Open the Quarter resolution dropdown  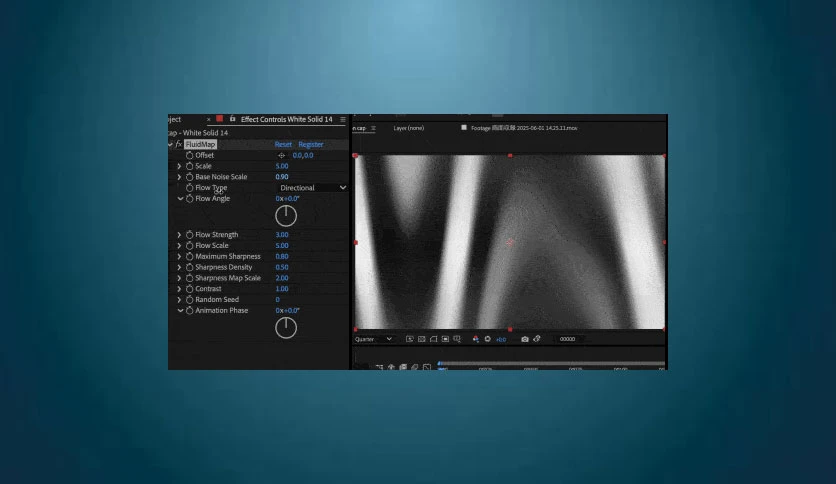coord(373,339)
